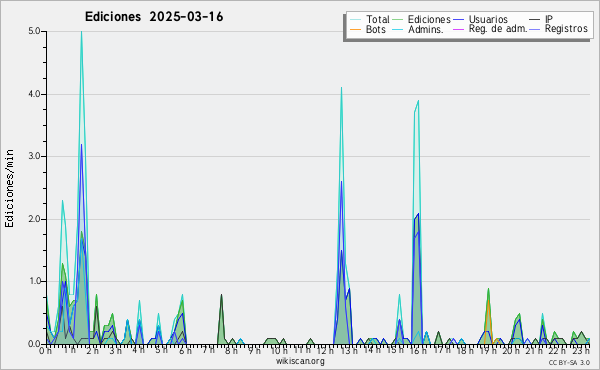The height and width of the screenshot is (370, 600).
Task: Click the 3.0 y-axis gridline label
Action: point(34,156)
